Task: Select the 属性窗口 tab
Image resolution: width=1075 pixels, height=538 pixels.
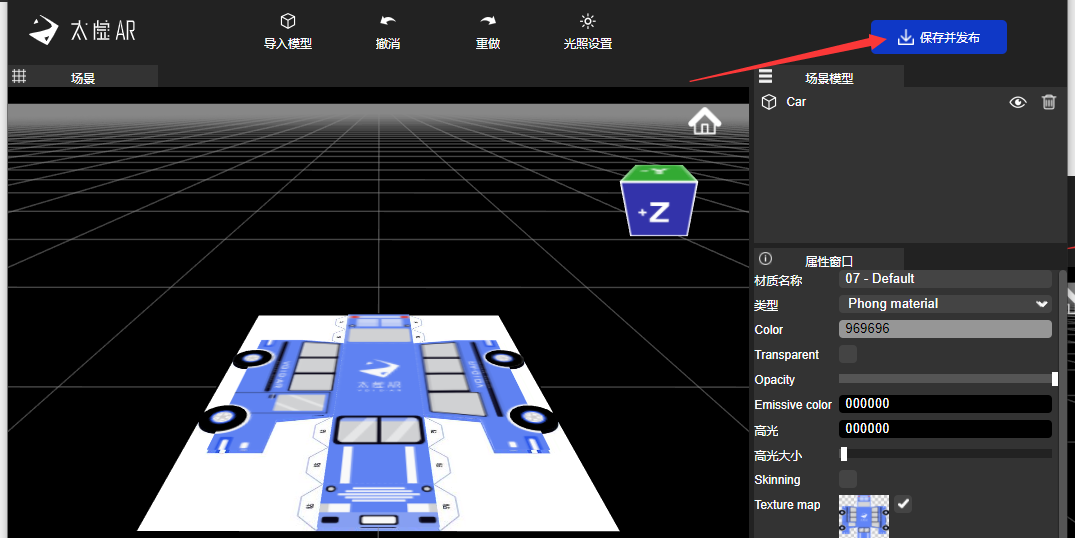Action: coord(829,260)
